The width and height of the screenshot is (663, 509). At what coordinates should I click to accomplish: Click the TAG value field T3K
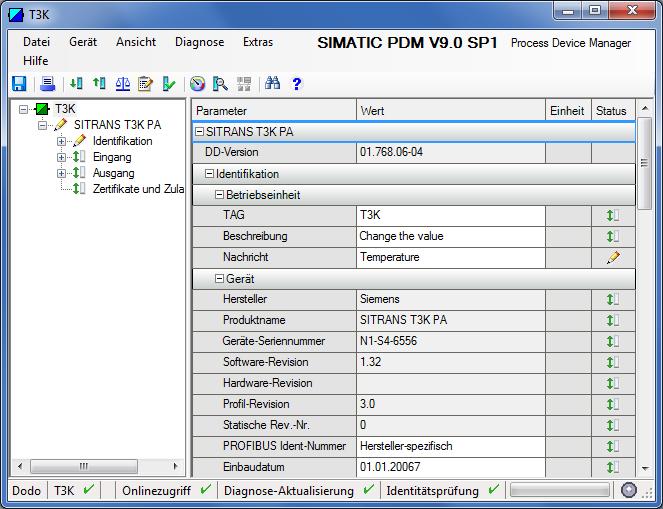tap(451, 216)
